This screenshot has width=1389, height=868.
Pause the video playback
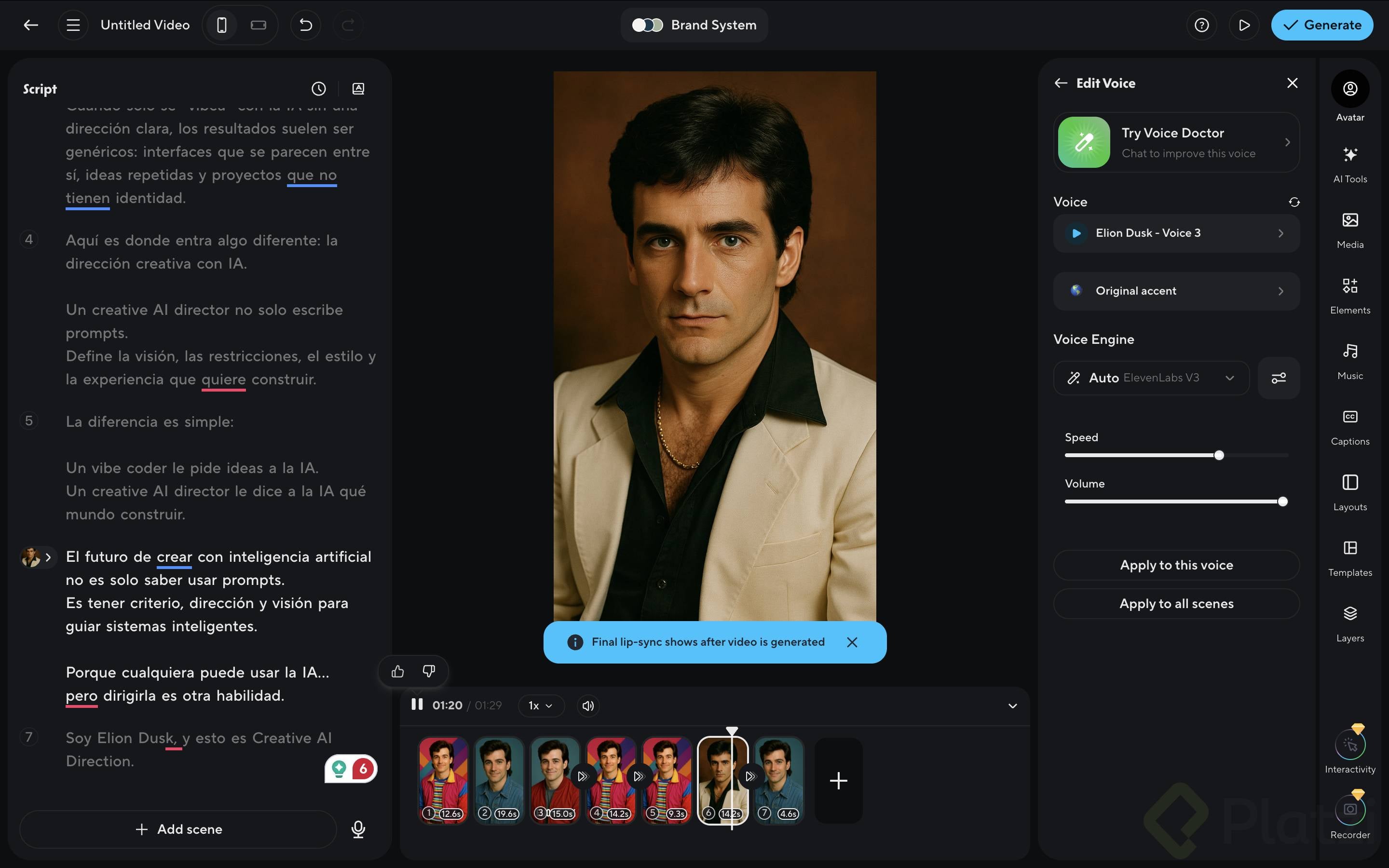tap(417, 705)
